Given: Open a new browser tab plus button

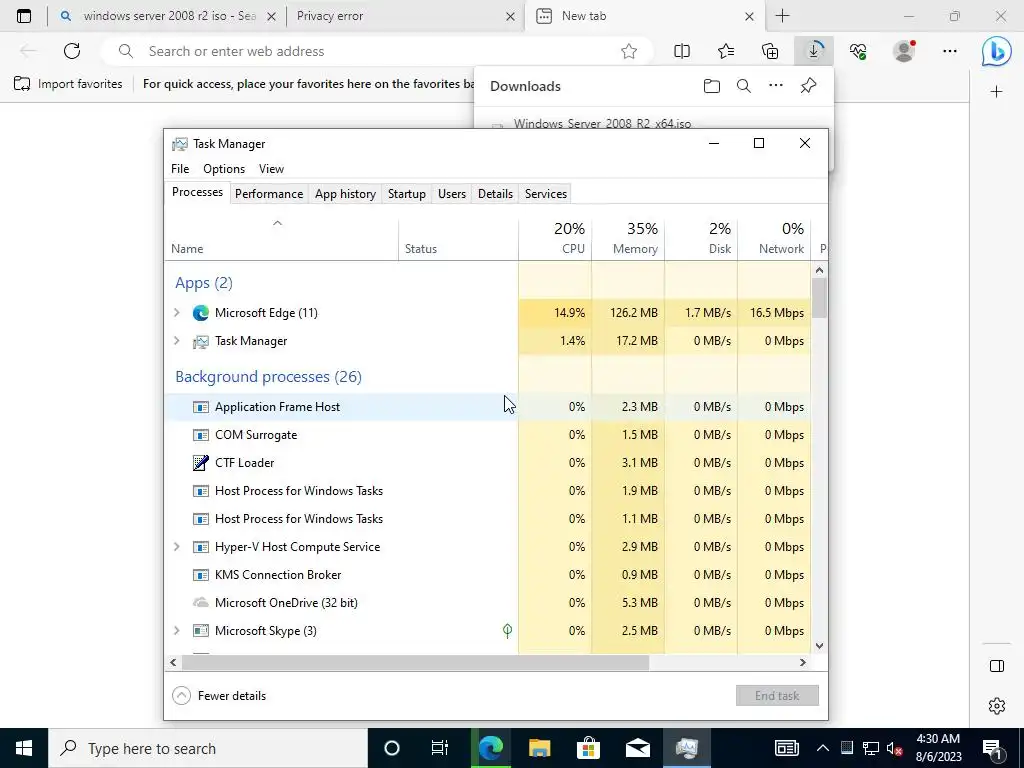Looking at the screenshot, I should (x=782, y=16).
